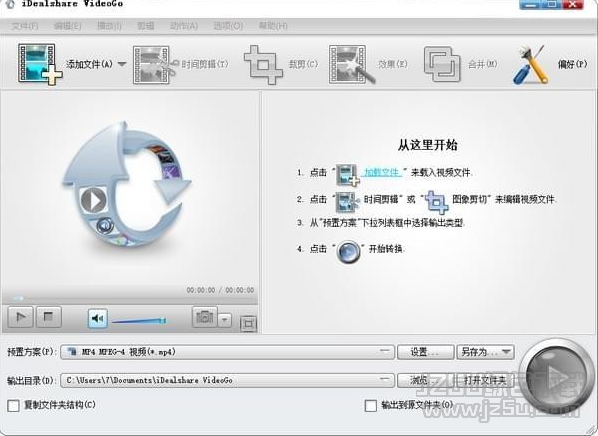Open the 播放 menu
Image resolution: width=598 pixels, height=436 pixels.
pos(109,26)
